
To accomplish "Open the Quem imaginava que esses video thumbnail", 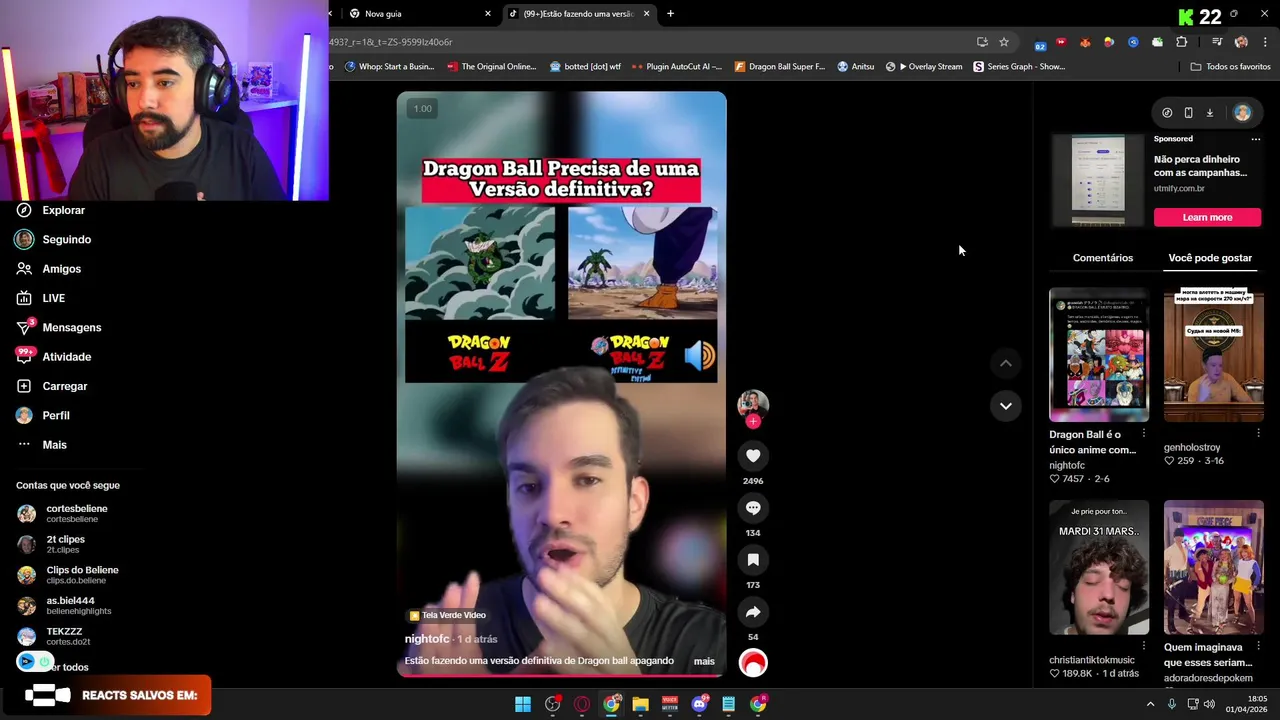I will 1213,568.
